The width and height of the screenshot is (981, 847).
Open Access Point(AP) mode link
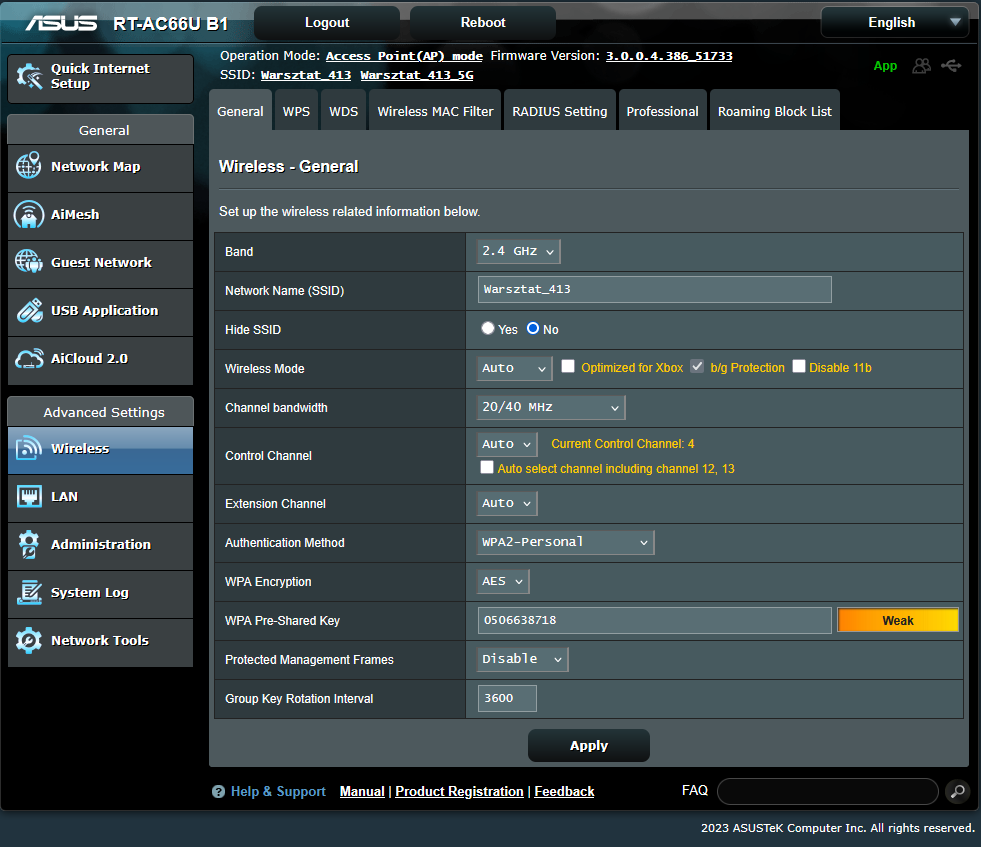[x=404, y=56]
